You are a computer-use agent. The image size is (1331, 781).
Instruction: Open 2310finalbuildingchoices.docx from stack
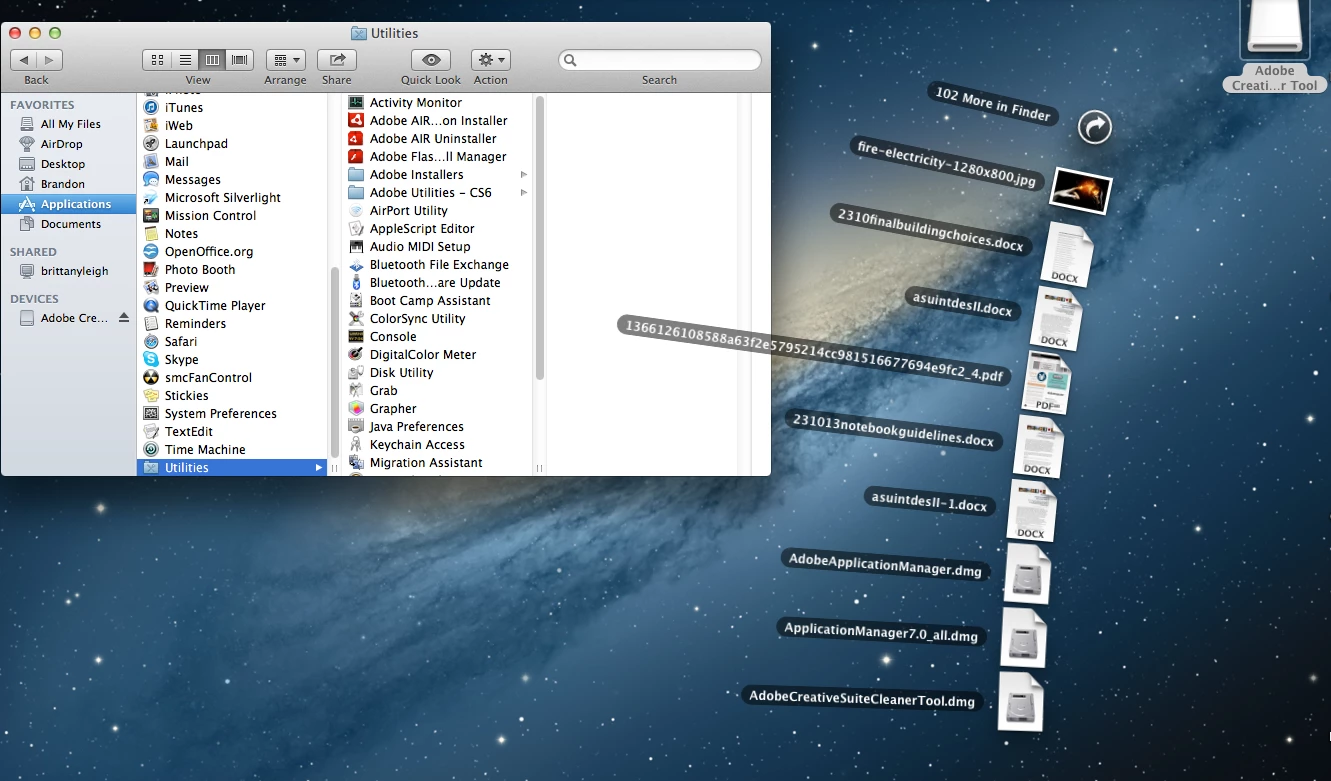click(x=1067, y=255)
